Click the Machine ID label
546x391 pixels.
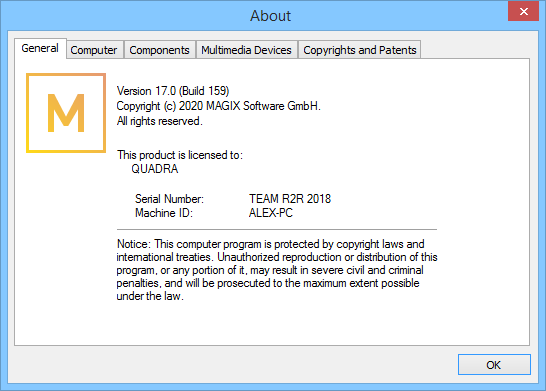point(164,213)
